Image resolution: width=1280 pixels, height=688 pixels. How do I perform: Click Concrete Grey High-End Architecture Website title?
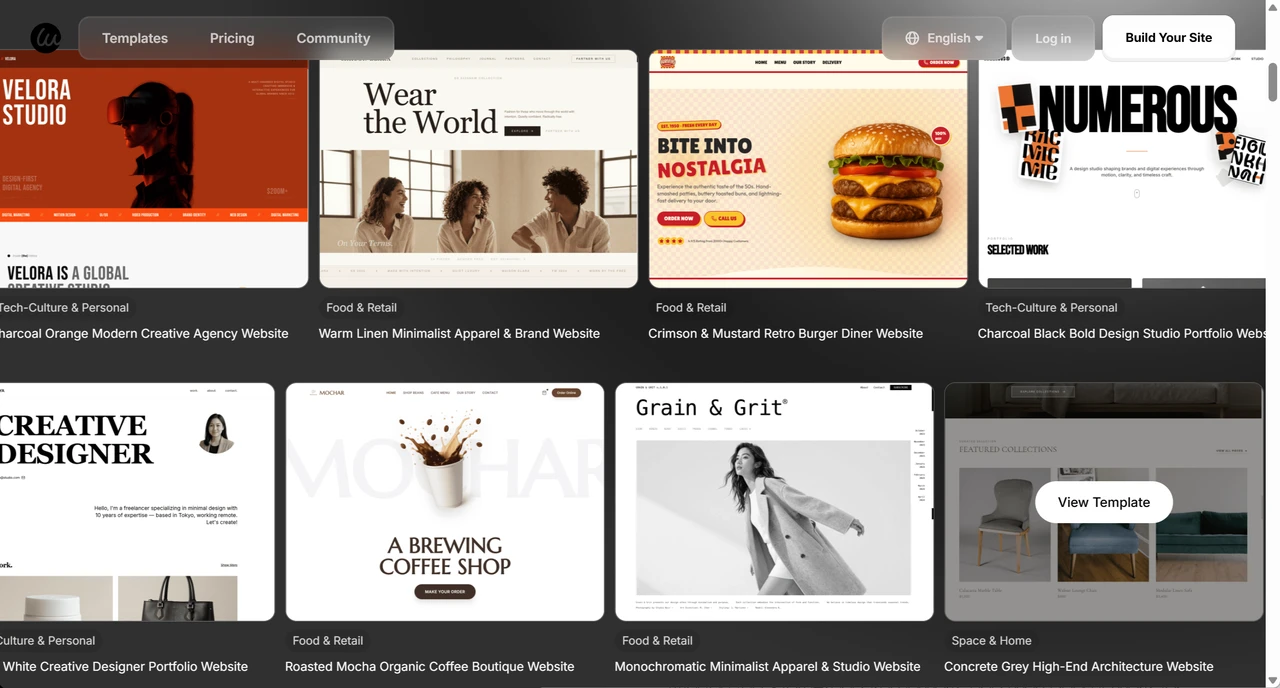pos(1079,667)
